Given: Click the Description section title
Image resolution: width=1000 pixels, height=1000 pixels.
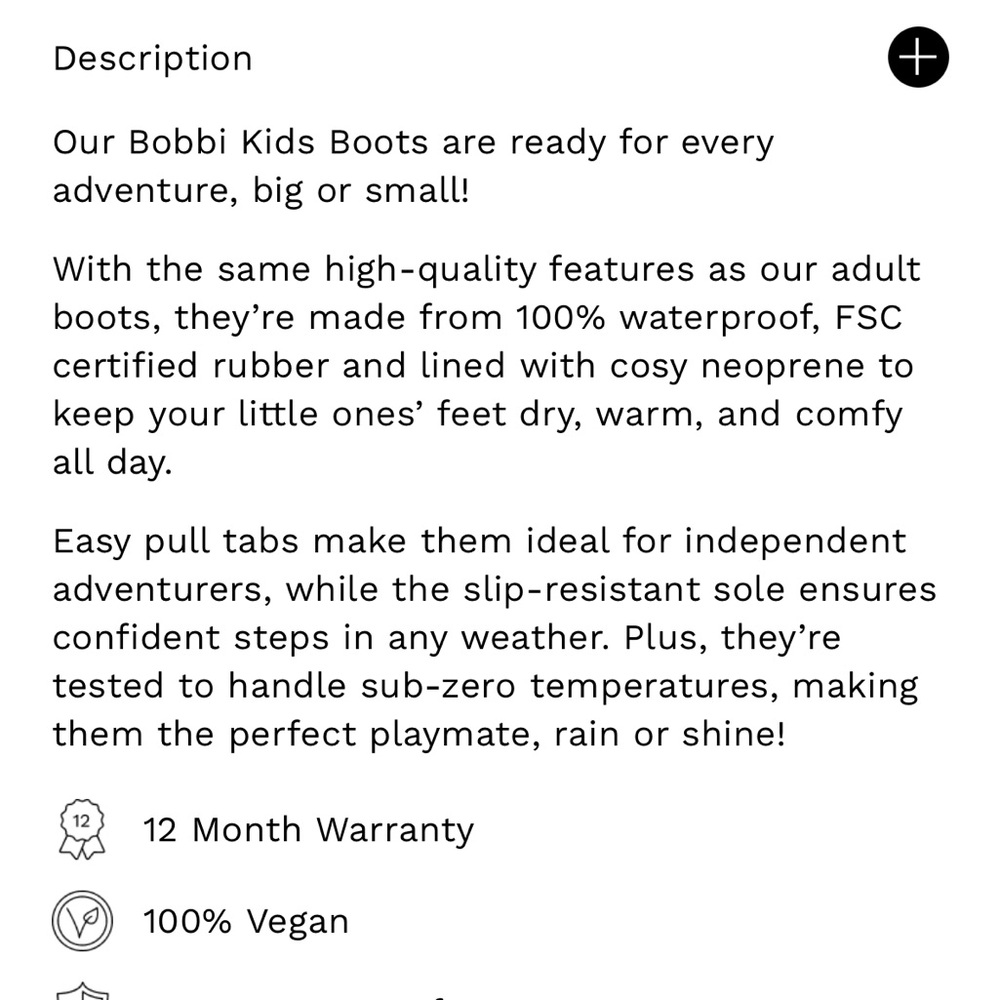Looking at the screenshot, I should (x=152, y=57).
